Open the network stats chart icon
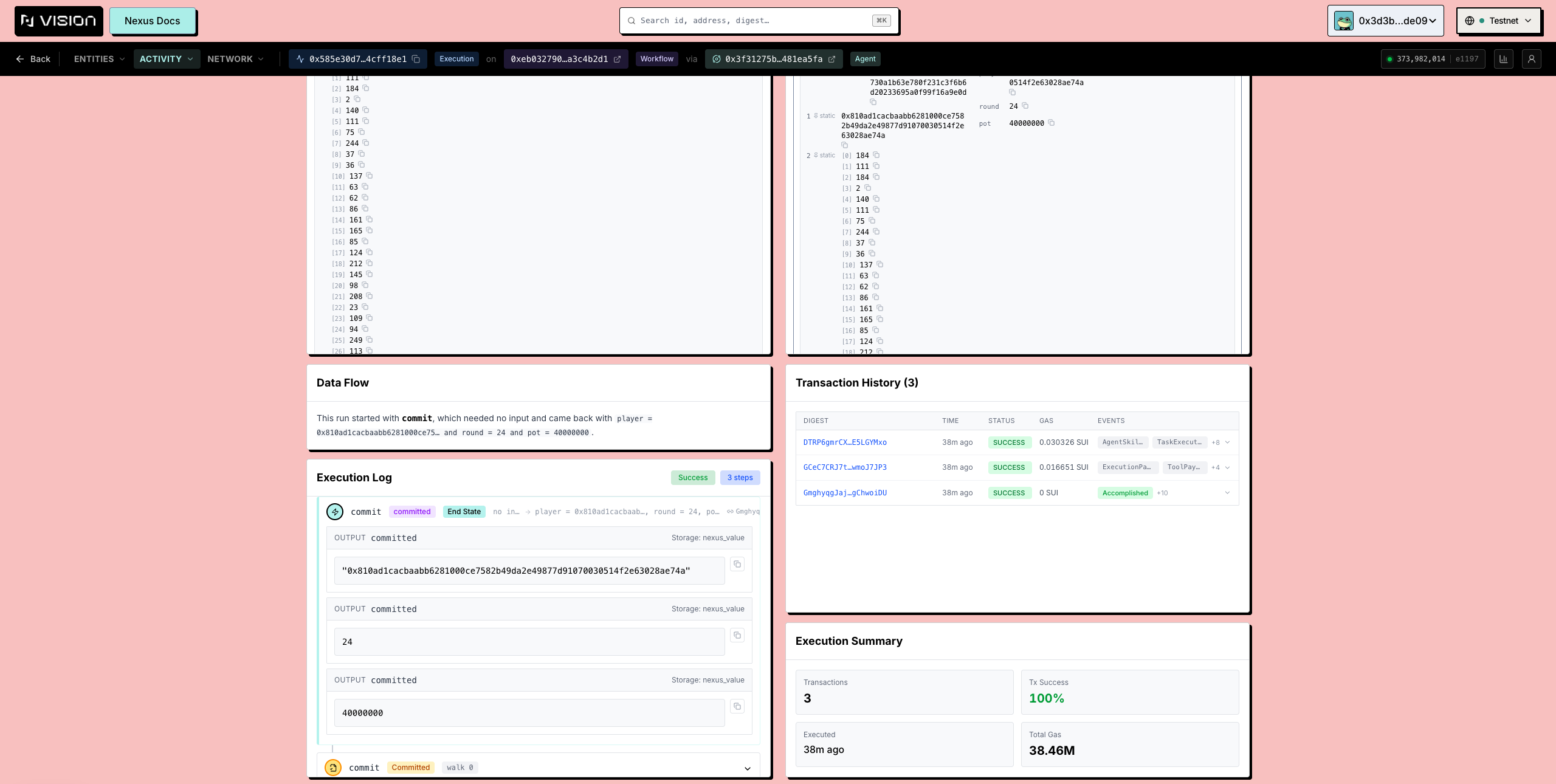The image size is (1556, 784). click(1503, 59)
